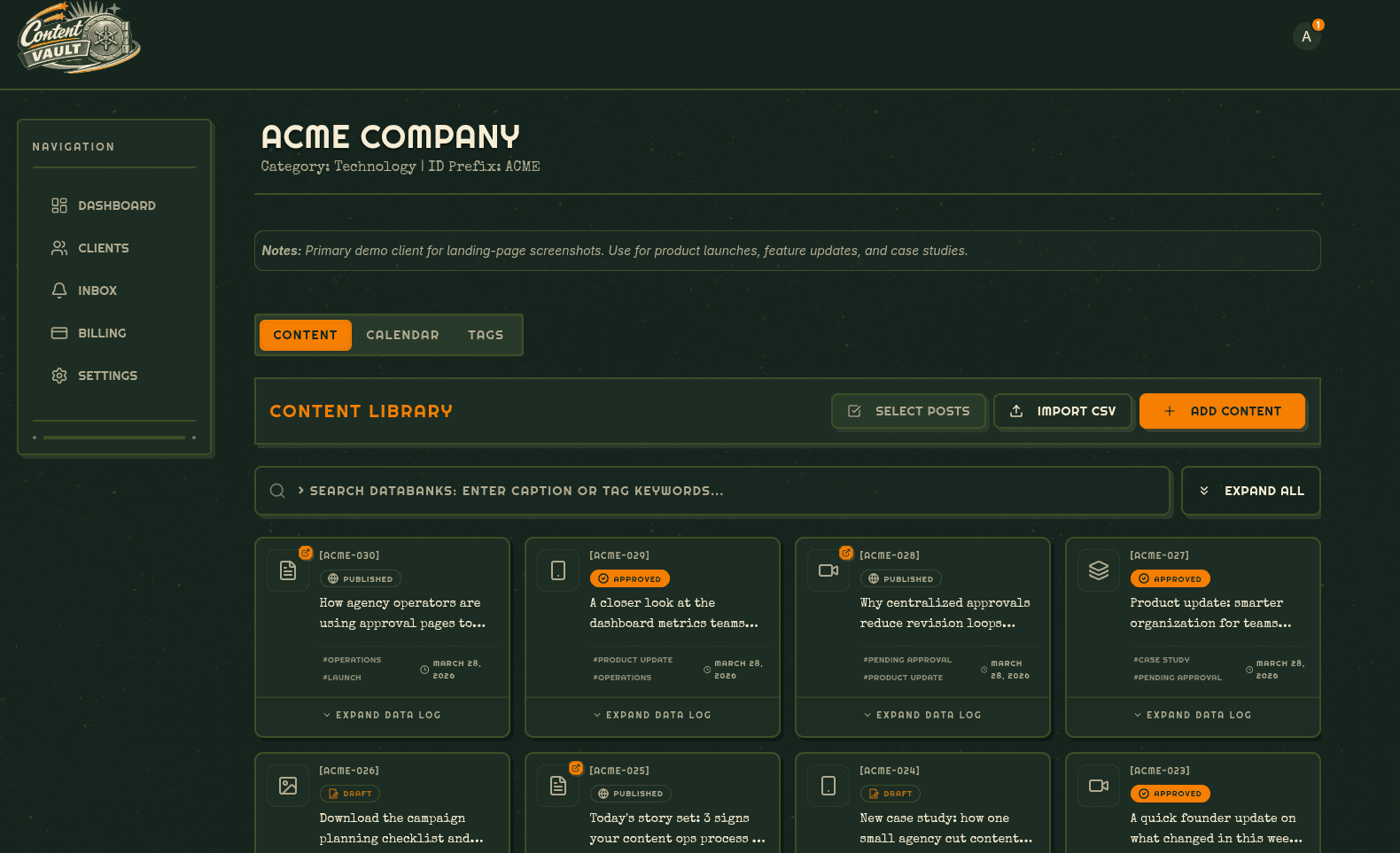Click Select Posts button

pyautogui.click(x=909, y=411)
